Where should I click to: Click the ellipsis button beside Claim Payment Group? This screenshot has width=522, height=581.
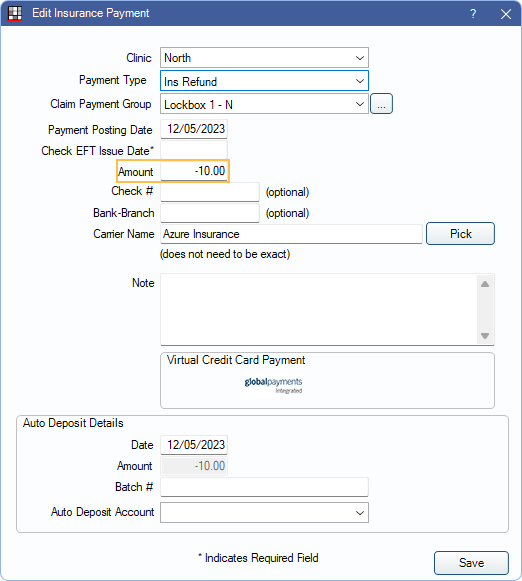(x=381, y=104)
